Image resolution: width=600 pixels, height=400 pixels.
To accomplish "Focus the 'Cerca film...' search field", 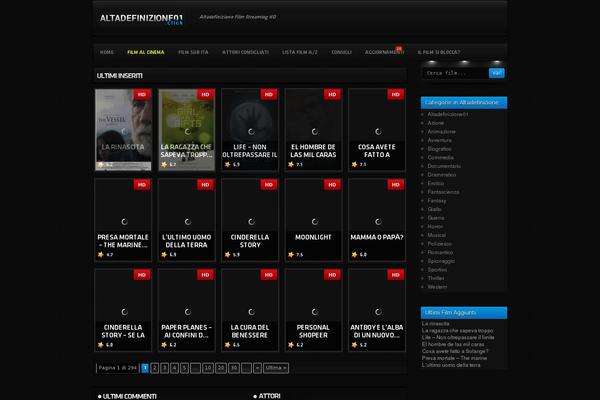I will click(456, 73).
